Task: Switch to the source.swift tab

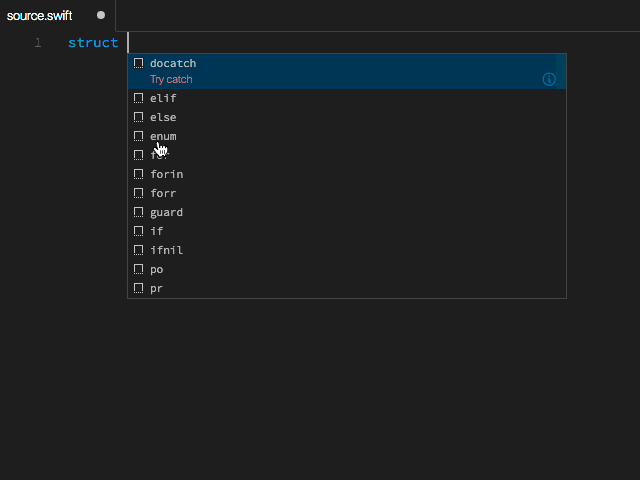Action: click(x=40, y=16)
